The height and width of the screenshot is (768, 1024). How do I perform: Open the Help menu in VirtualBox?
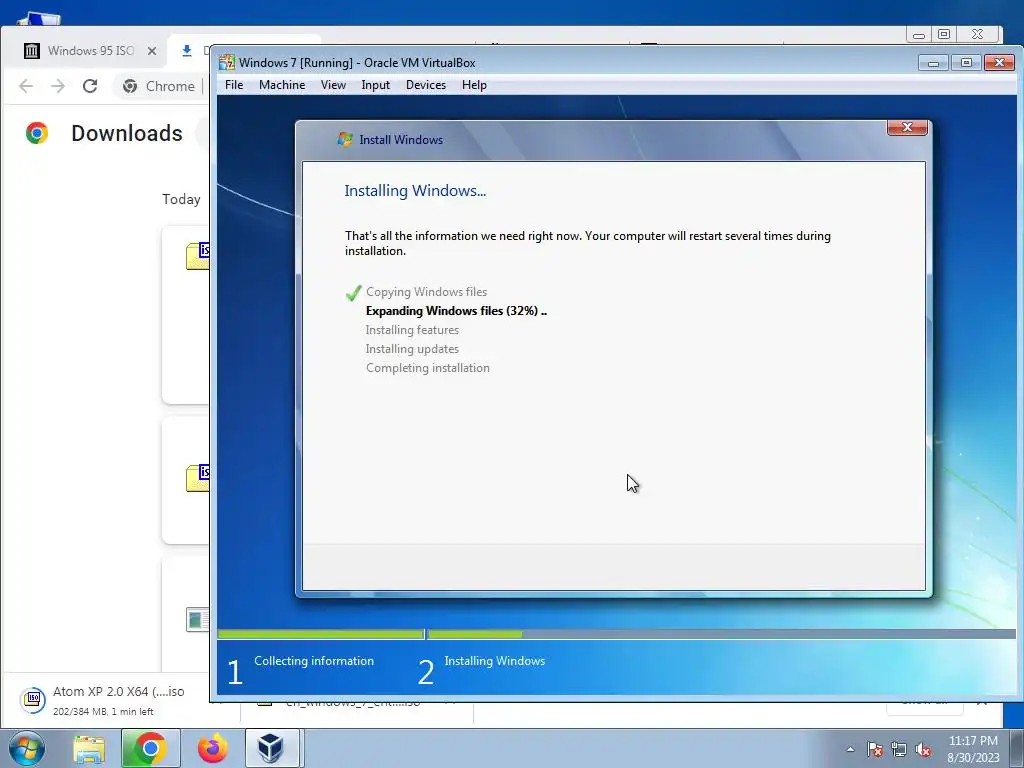(x=474, y=85)
